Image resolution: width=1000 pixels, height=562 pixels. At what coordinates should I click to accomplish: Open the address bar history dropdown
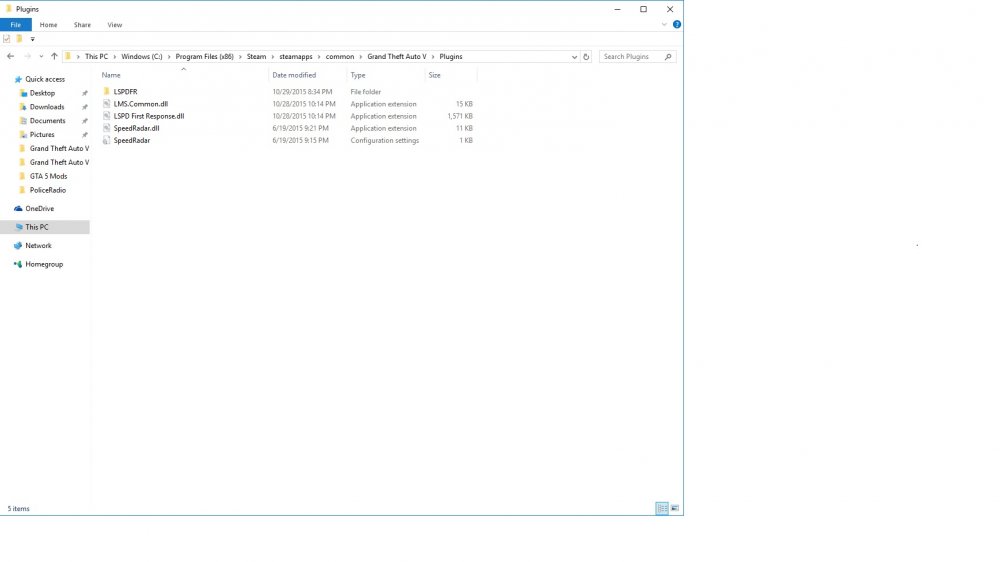coord(574,57)
